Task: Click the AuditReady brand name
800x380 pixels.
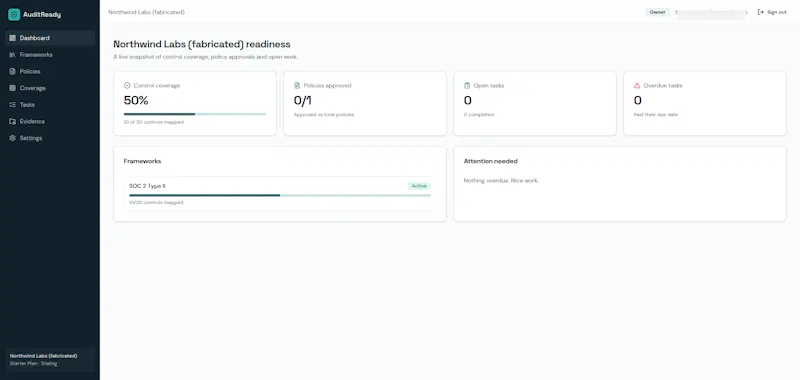Action: (42, 15)
